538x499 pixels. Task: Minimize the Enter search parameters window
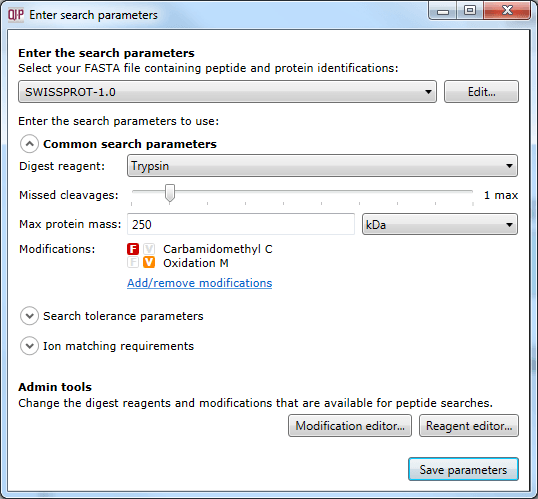pyautogui.click(x=443, y=10)
